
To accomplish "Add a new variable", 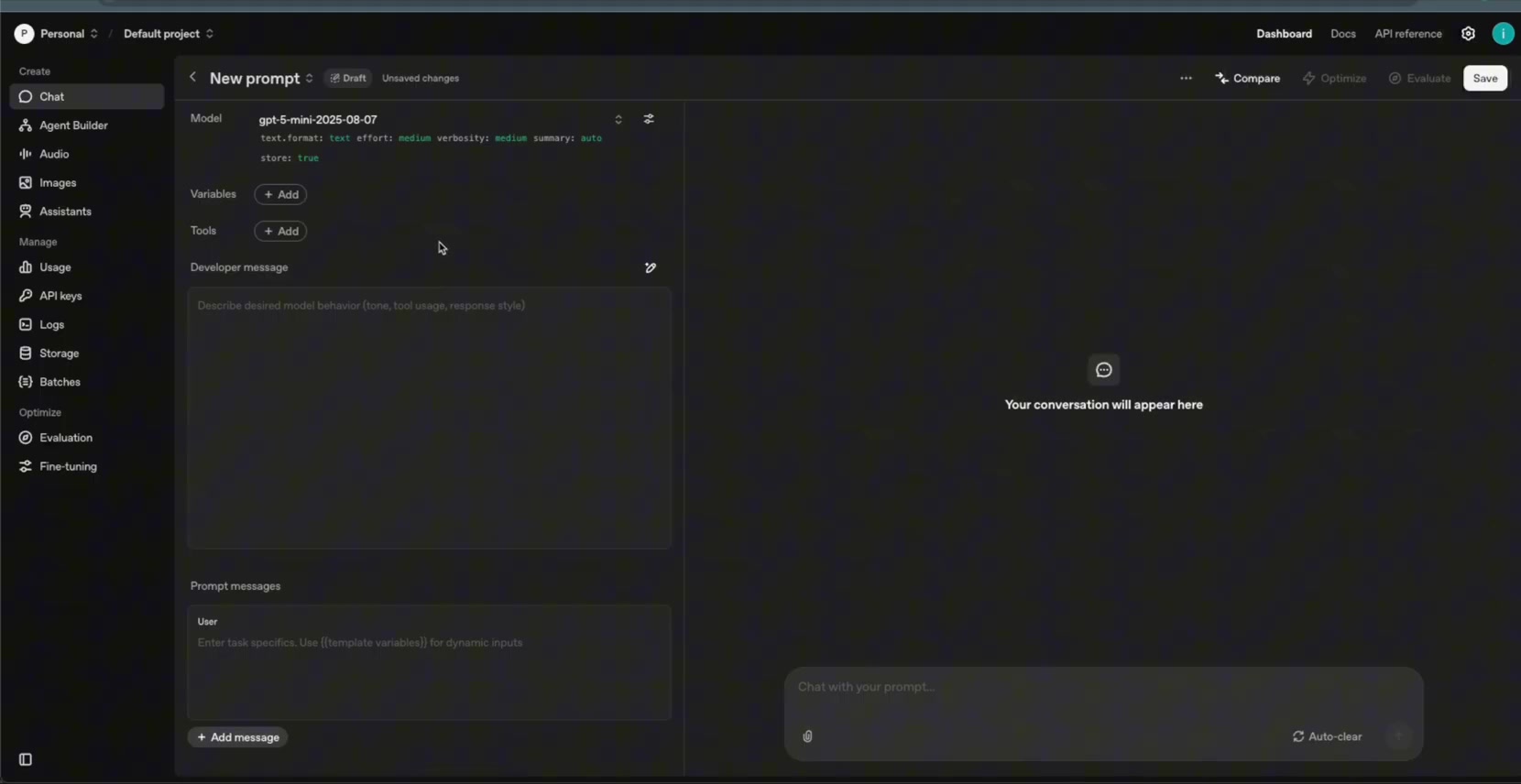I will pyautogui.click(x=280, y=194).
